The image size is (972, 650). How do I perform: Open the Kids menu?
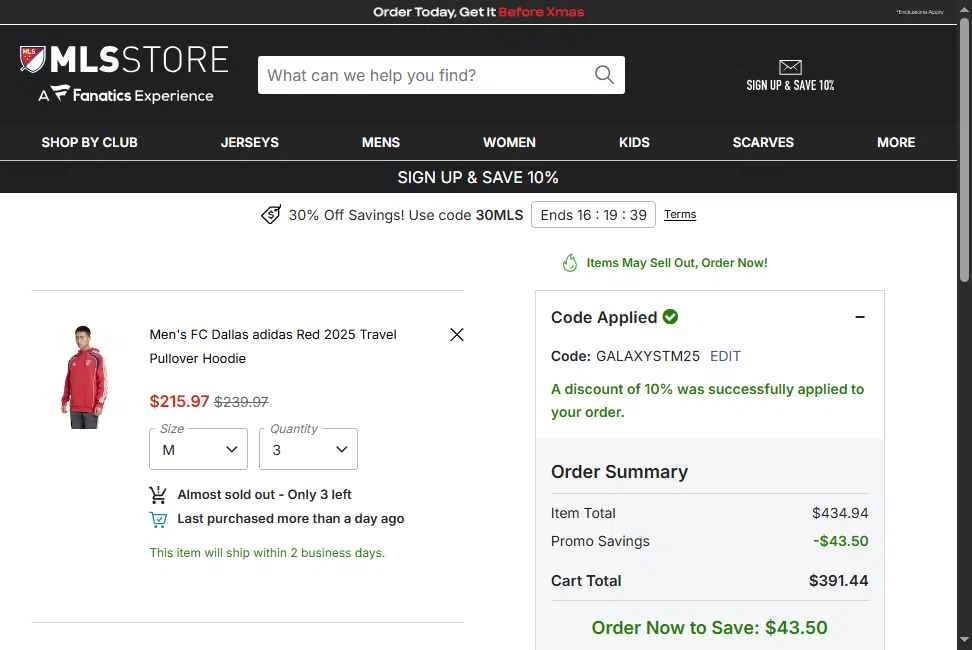click(x=634, y=143)
